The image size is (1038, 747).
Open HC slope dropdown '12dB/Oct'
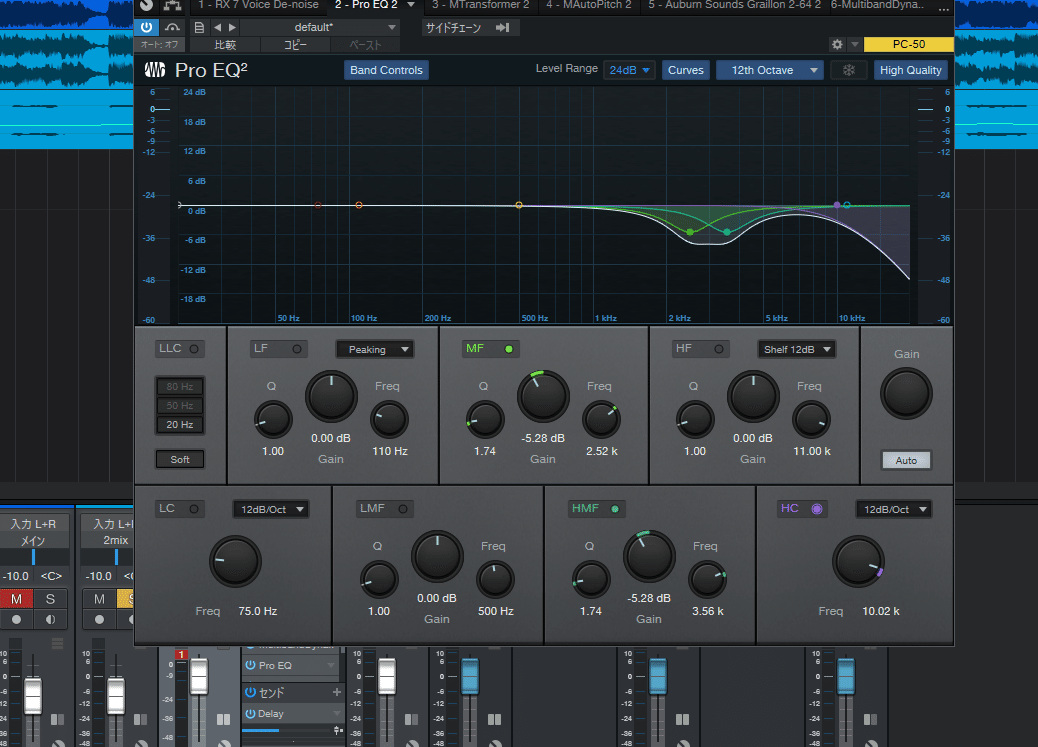894,509
